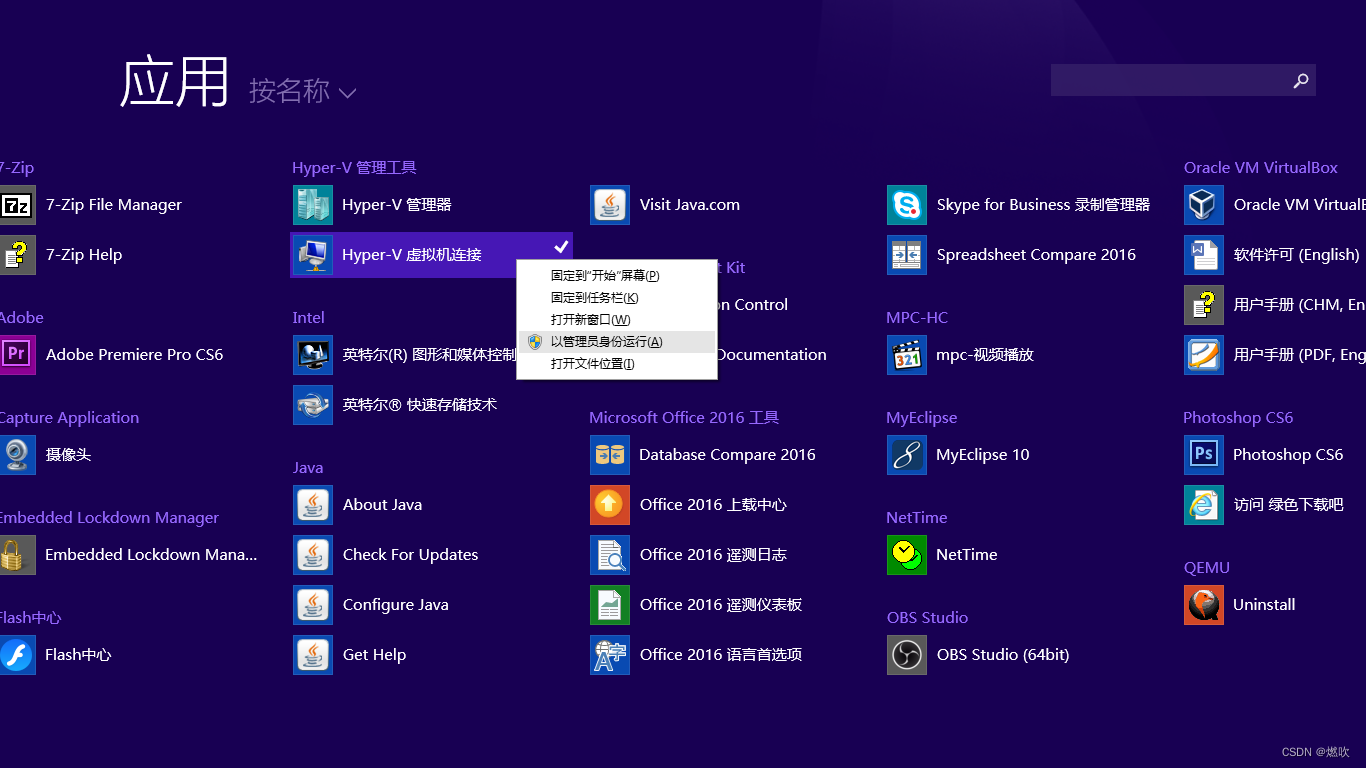The height and width of the screenshot is (768, 1366).
Task: Launch Adobe Premiere Pro CS6 icon
Action: coord(17,355)
